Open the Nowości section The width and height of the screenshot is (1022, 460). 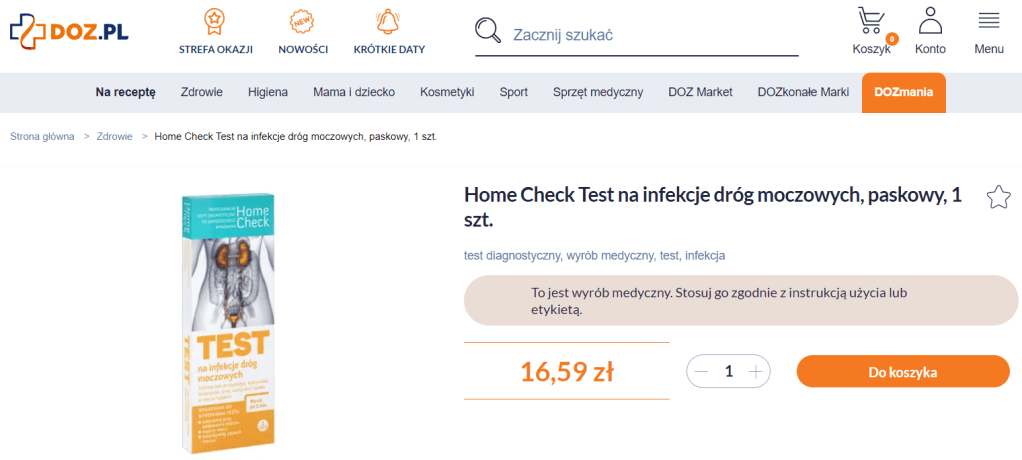[303, 31]
